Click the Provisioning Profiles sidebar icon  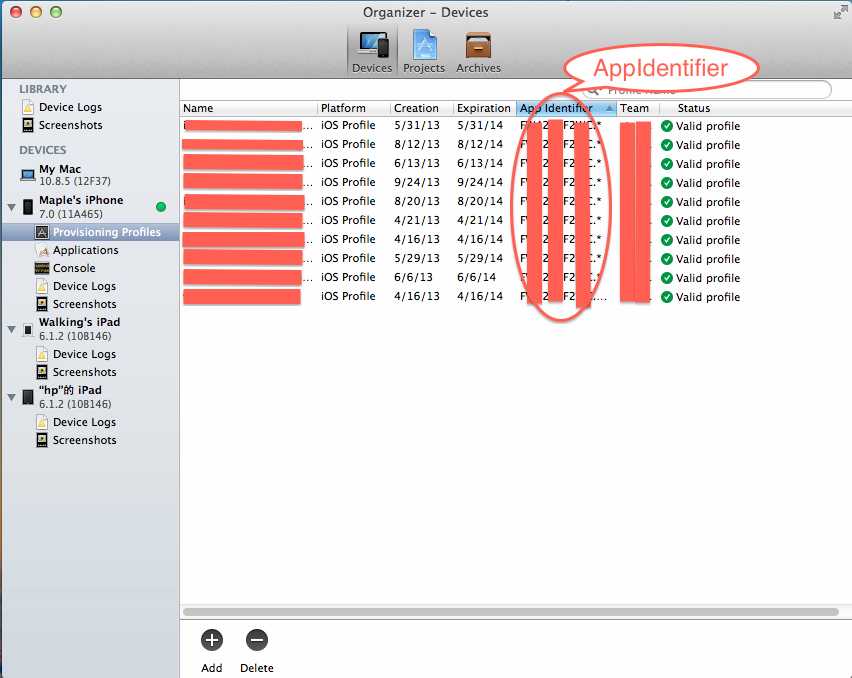point(42,232)
